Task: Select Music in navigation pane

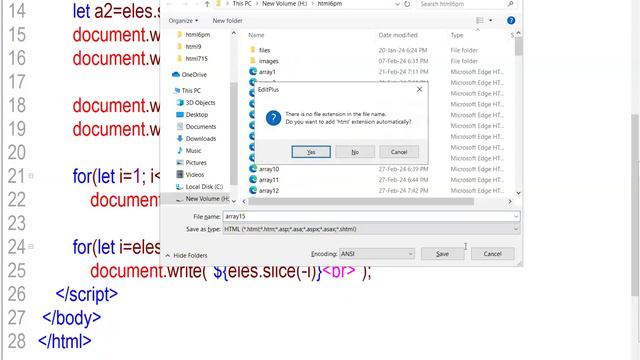Action: click(193, 151)
